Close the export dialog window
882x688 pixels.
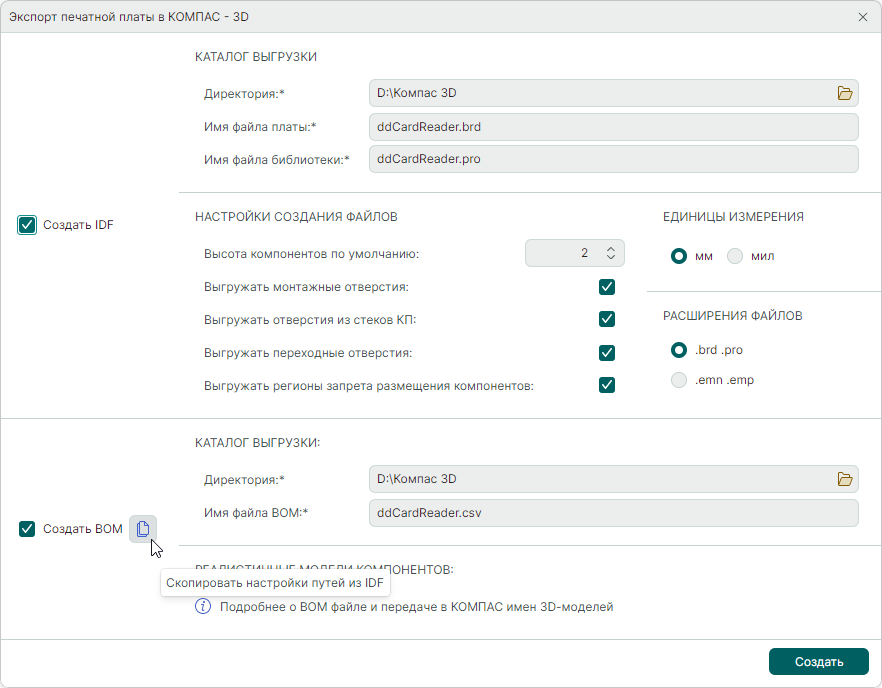point(863,17)
